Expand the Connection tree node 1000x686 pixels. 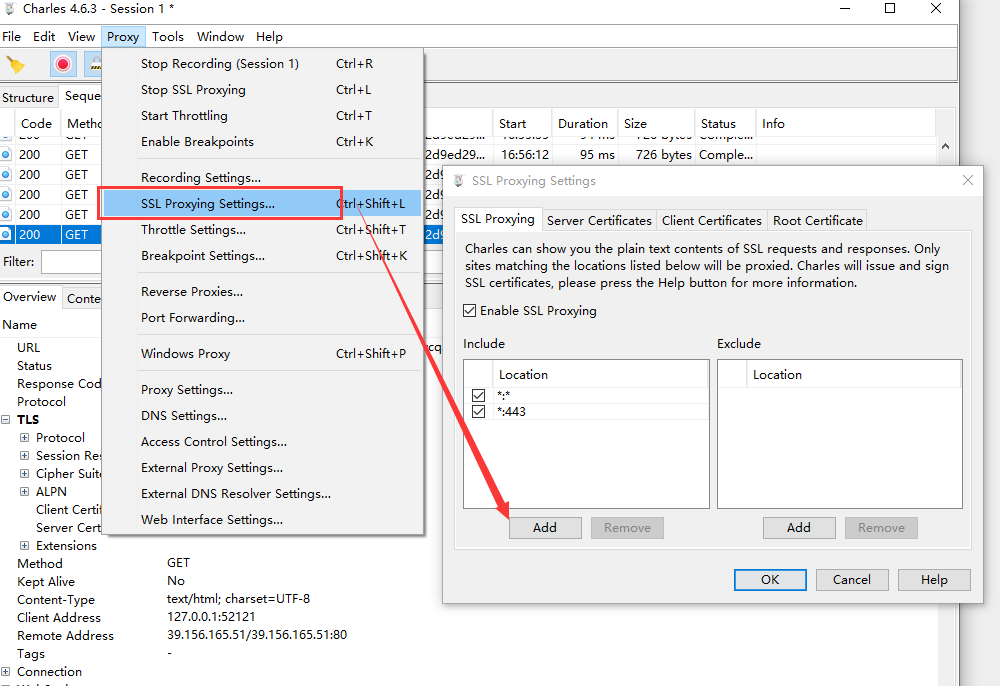click(6, 672)
